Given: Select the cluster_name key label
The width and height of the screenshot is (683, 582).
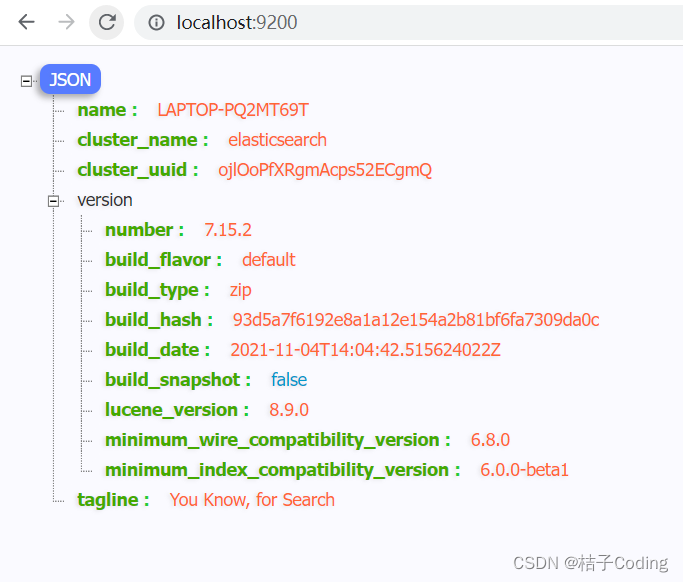Looking at the screenshot, I should 143,140.
